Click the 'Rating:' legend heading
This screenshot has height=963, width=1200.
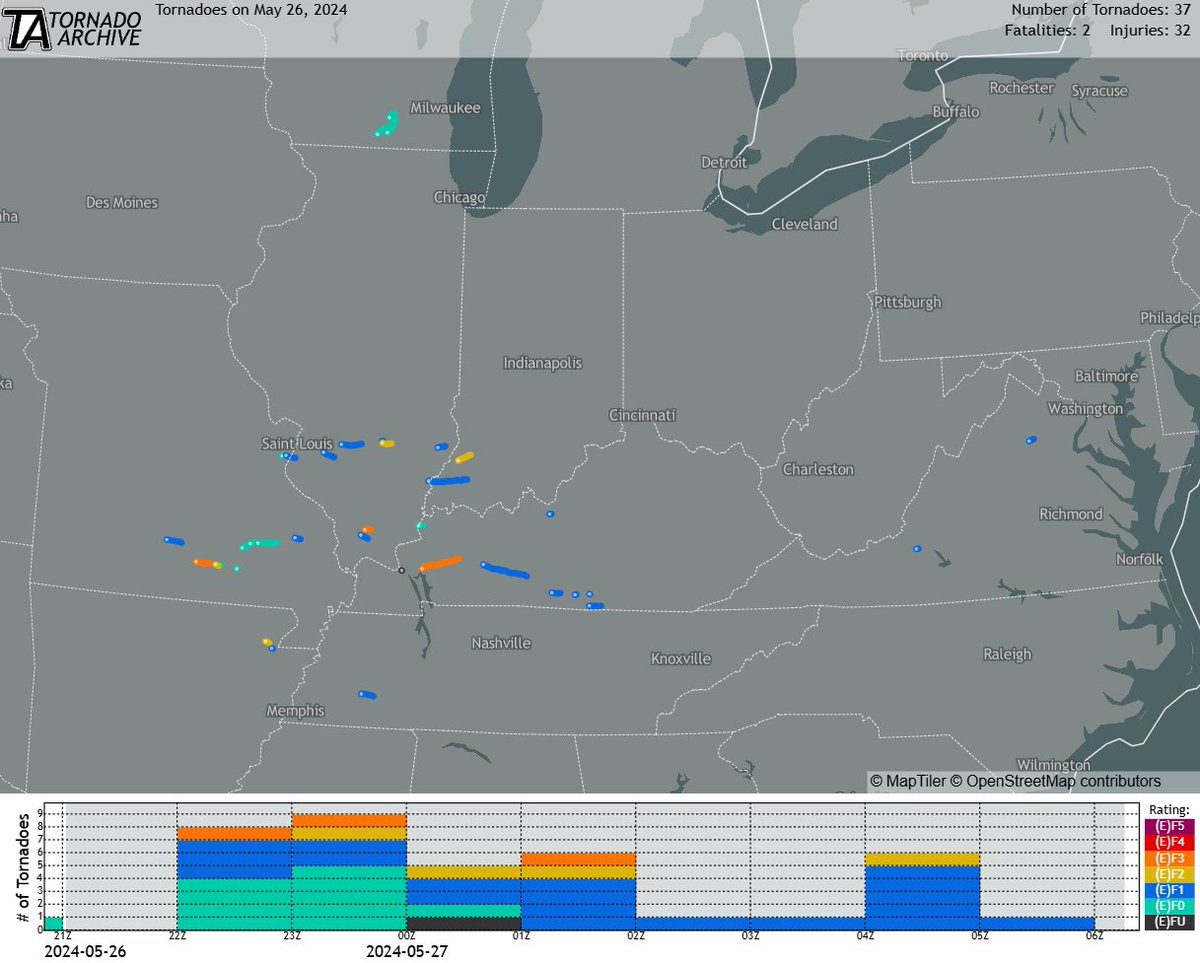[x=1168, y=809]
